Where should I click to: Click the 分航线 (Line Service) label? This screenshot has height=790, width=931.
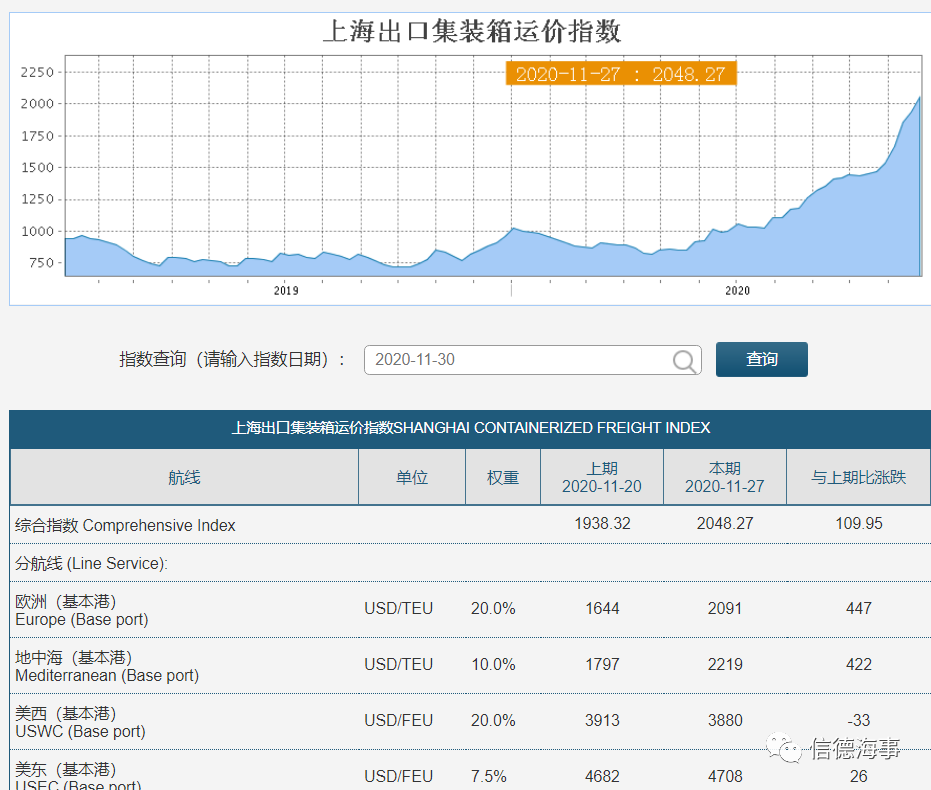pyautogui.click(x=91, y=563)
